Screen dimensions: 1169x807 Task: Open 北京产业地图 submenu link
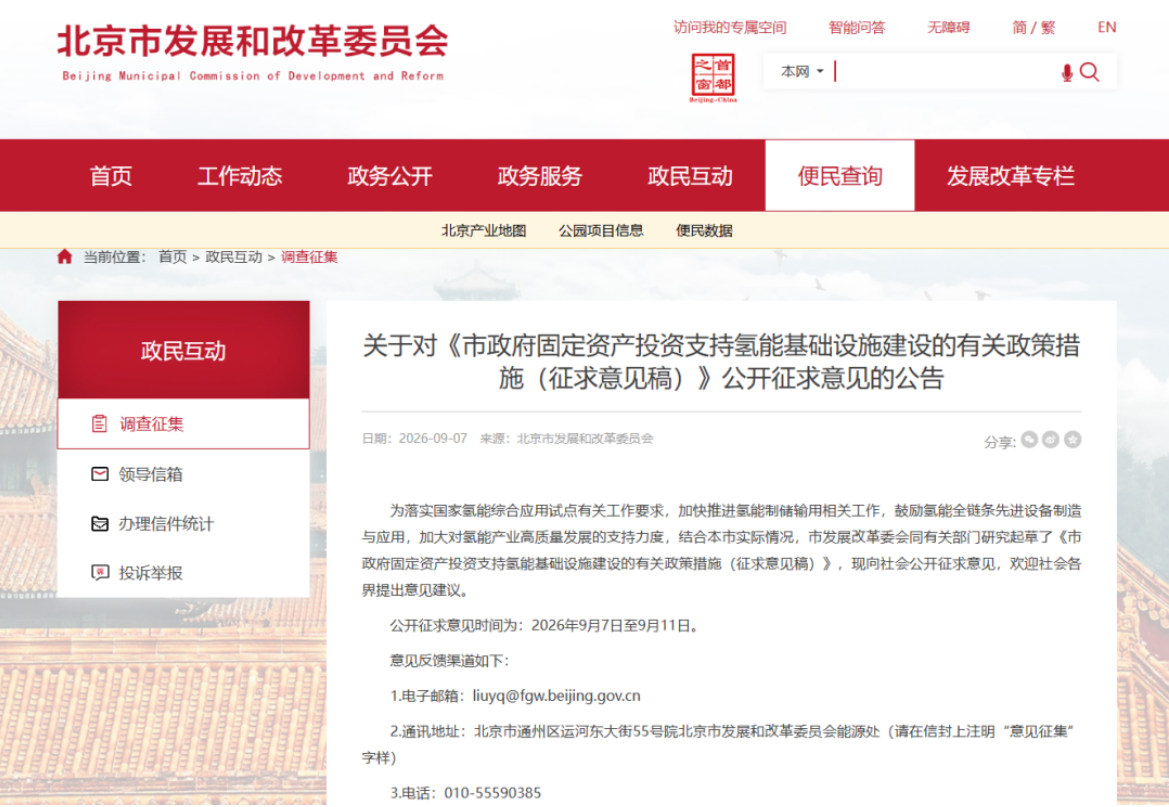point(484,230)
